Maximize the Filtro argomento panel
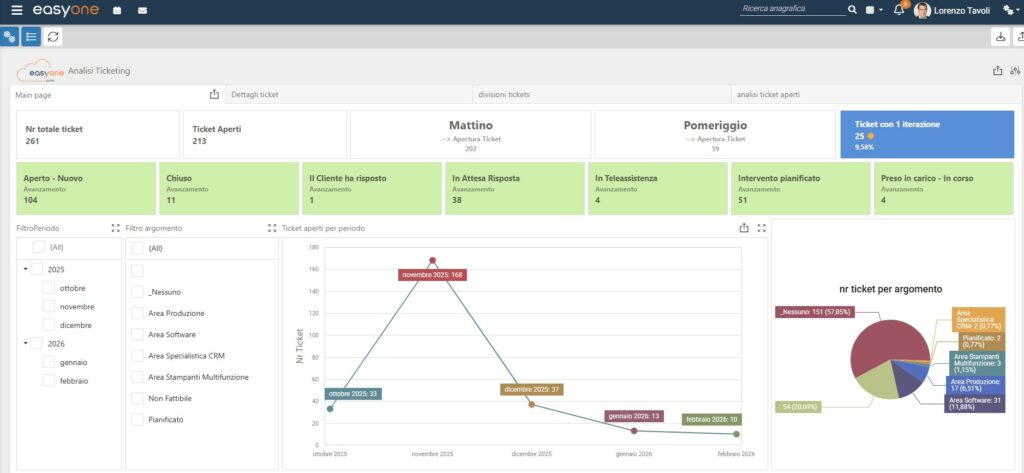Screen dimensions: 1024x473 tap(272, 228)
